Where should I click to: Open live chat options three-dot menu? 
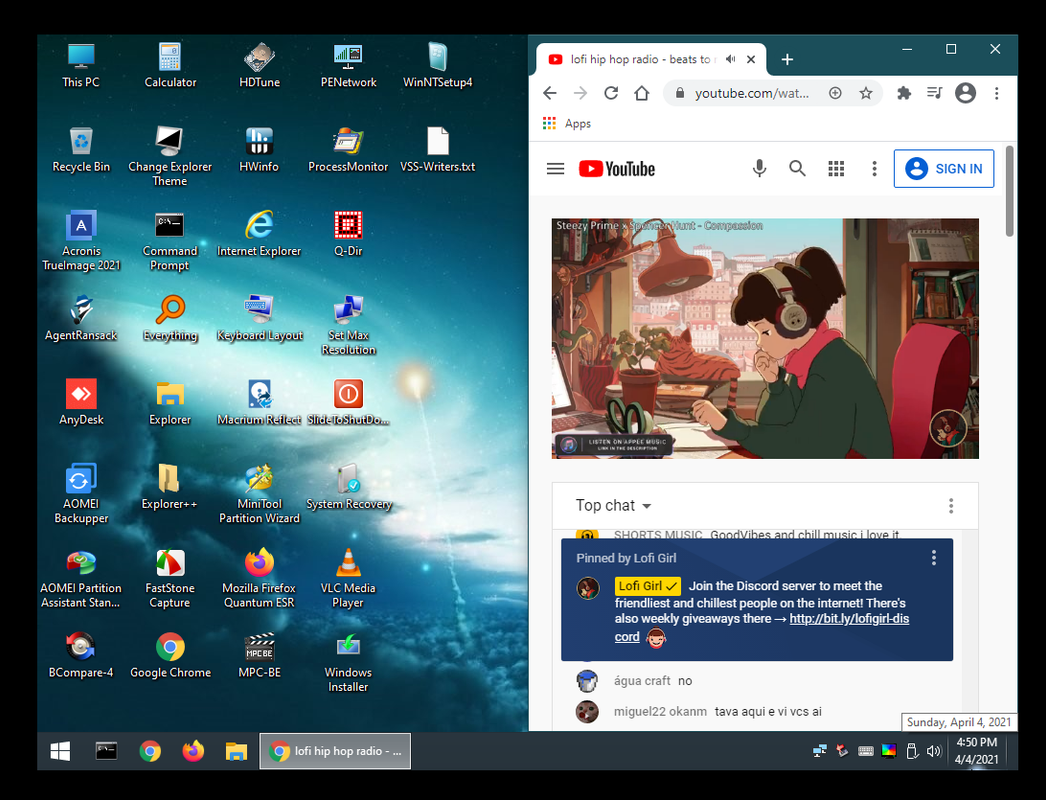(x=951, y=506)
